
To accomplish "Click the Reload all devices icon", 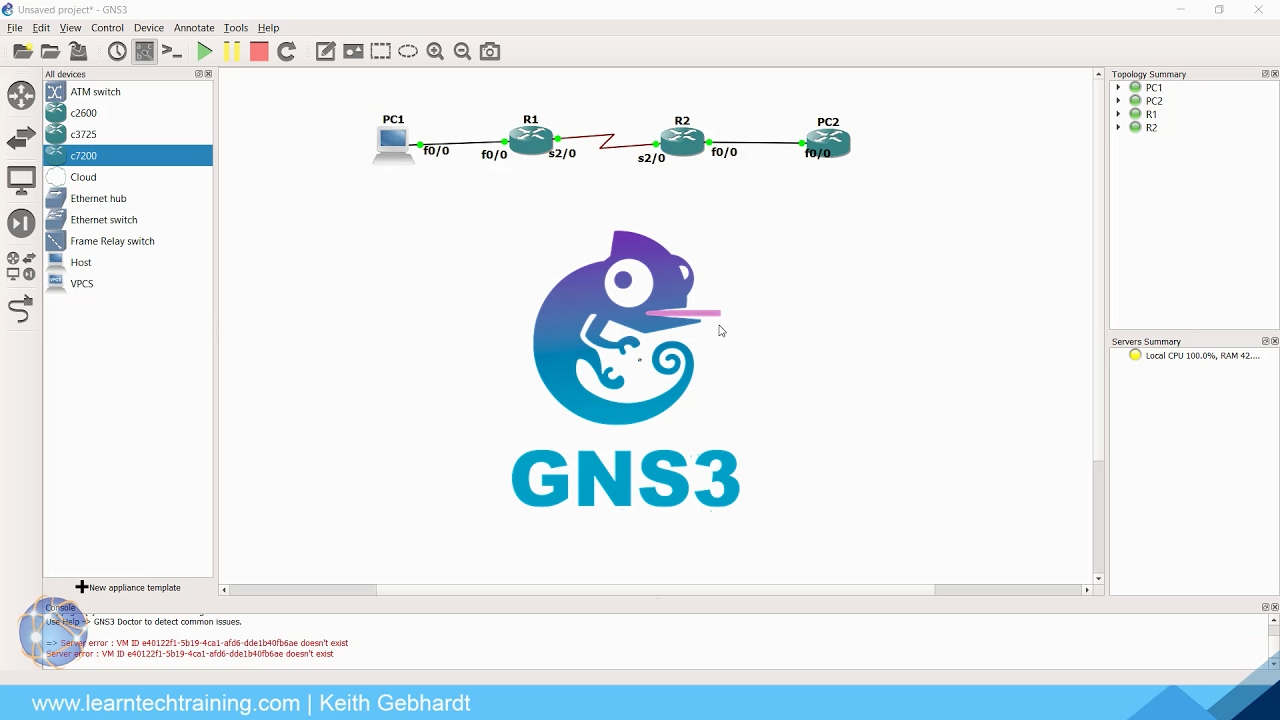I will 287,51.
